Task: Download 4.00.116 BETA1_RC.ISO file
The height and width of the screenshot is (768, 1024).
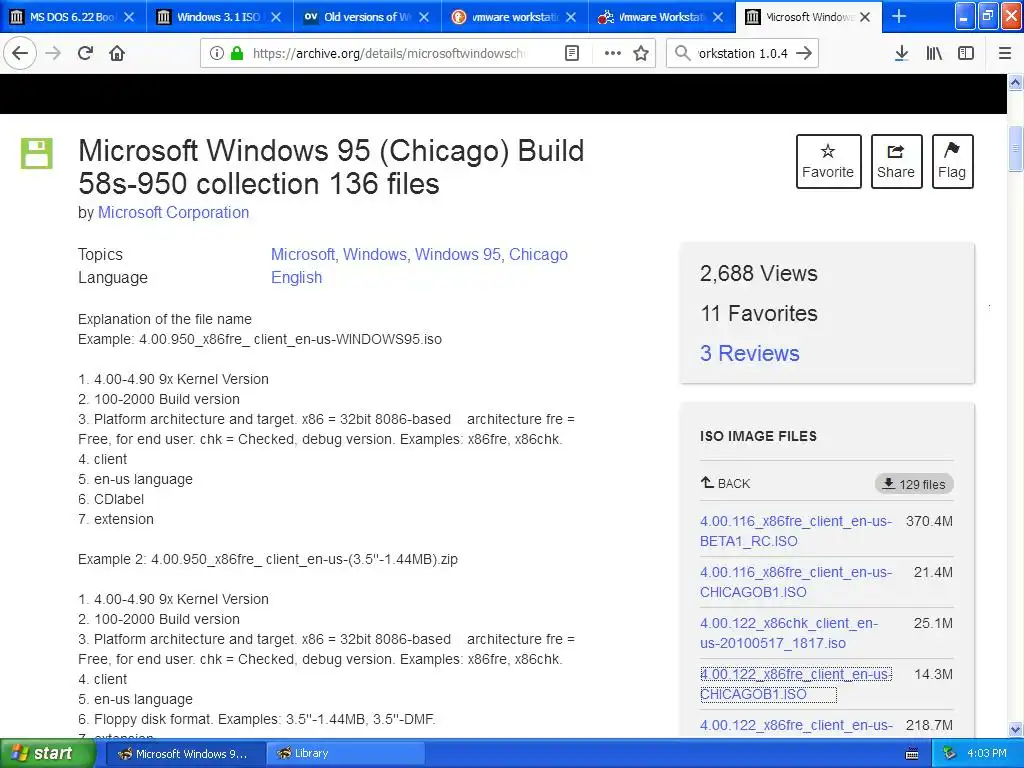Action: [795, 531]
